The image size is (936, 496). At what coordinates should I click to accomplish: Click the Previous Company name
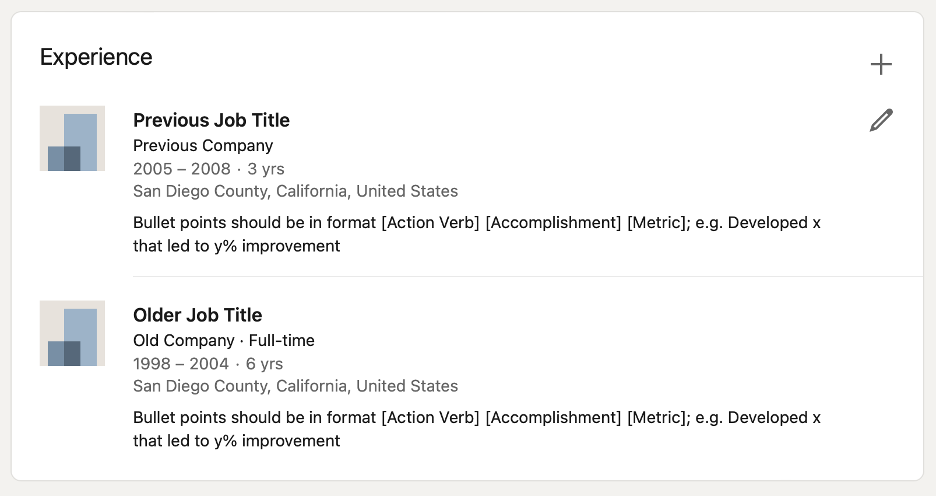pyautogui.click(x=203, y=145)
